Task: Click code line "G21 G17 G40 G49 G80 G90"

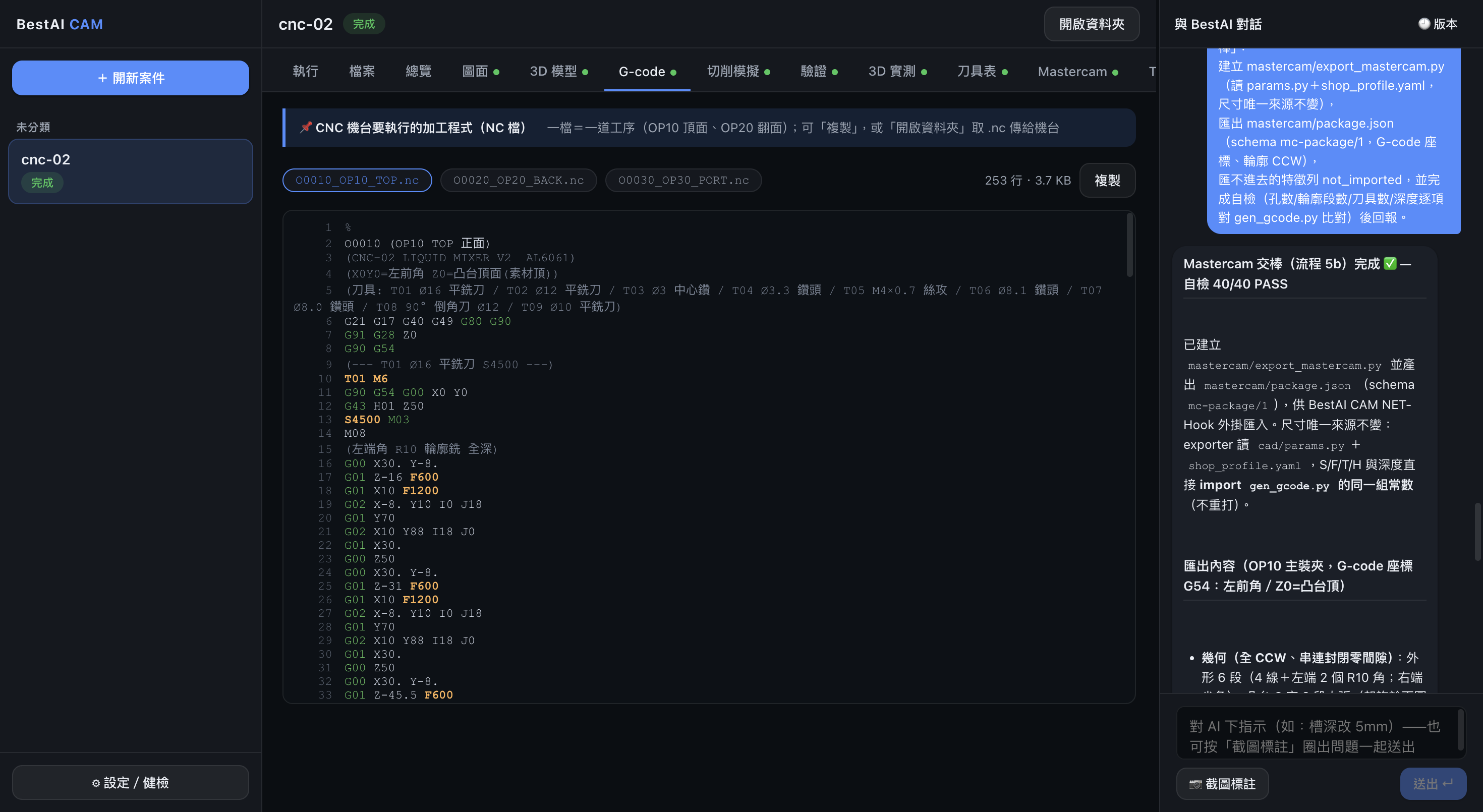Action: pos(427,321)
